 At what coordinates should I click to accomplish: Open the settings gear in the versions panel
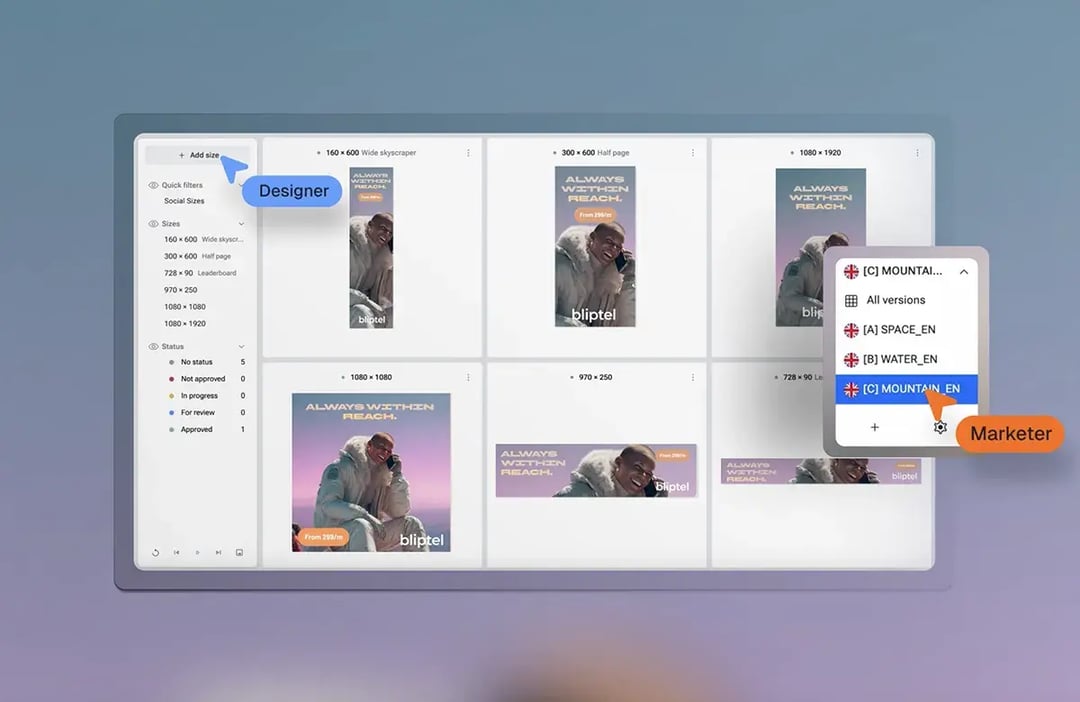point(940,427)
